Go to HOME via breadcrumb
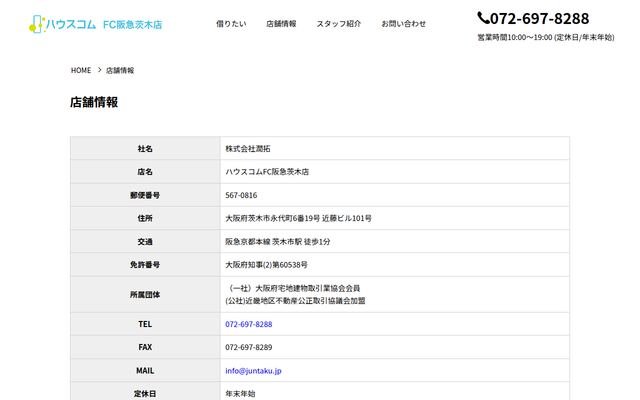 point(81,70)
